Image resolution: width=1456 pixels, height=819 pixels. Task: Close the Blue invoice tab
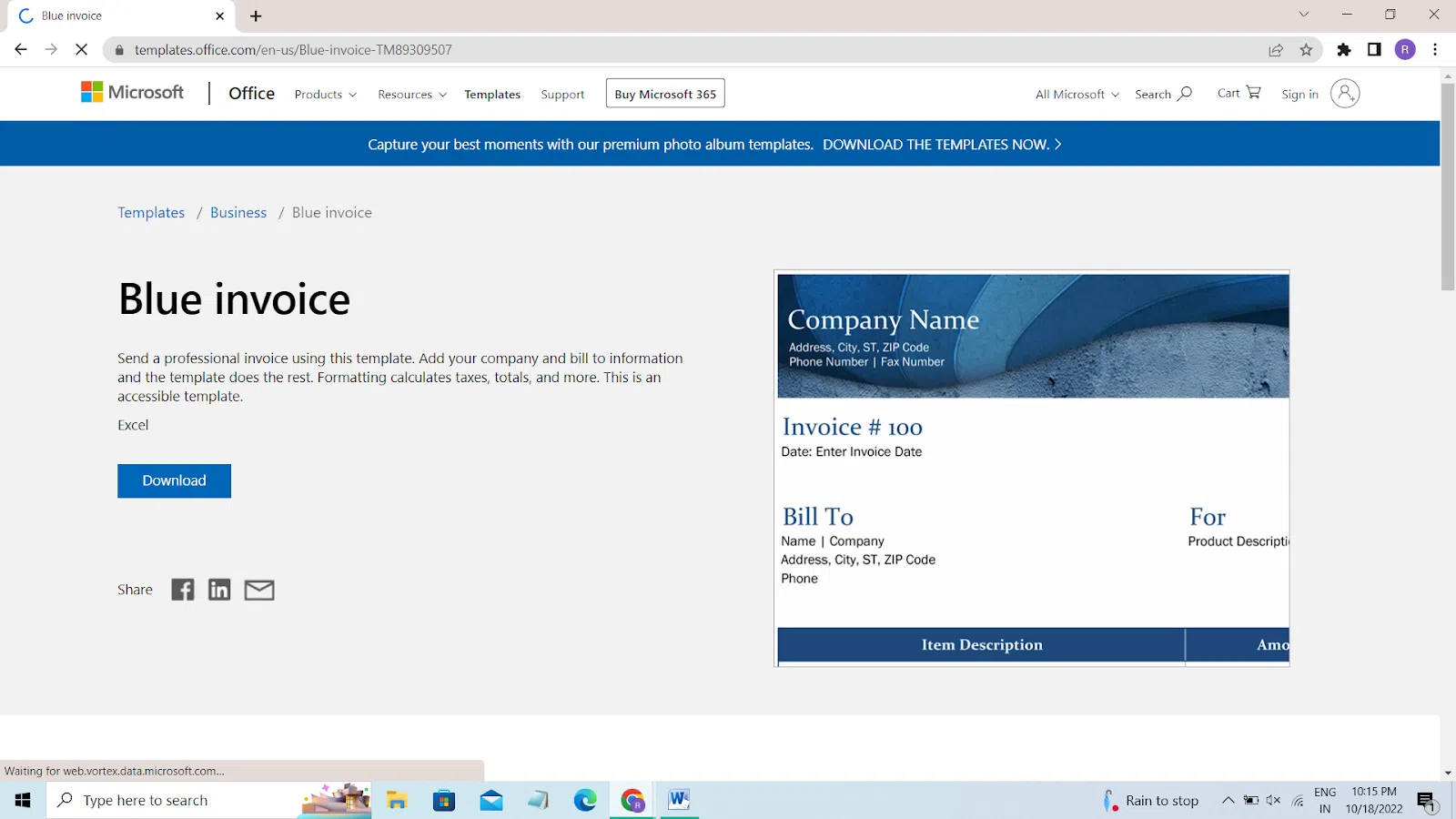(219, 16)
